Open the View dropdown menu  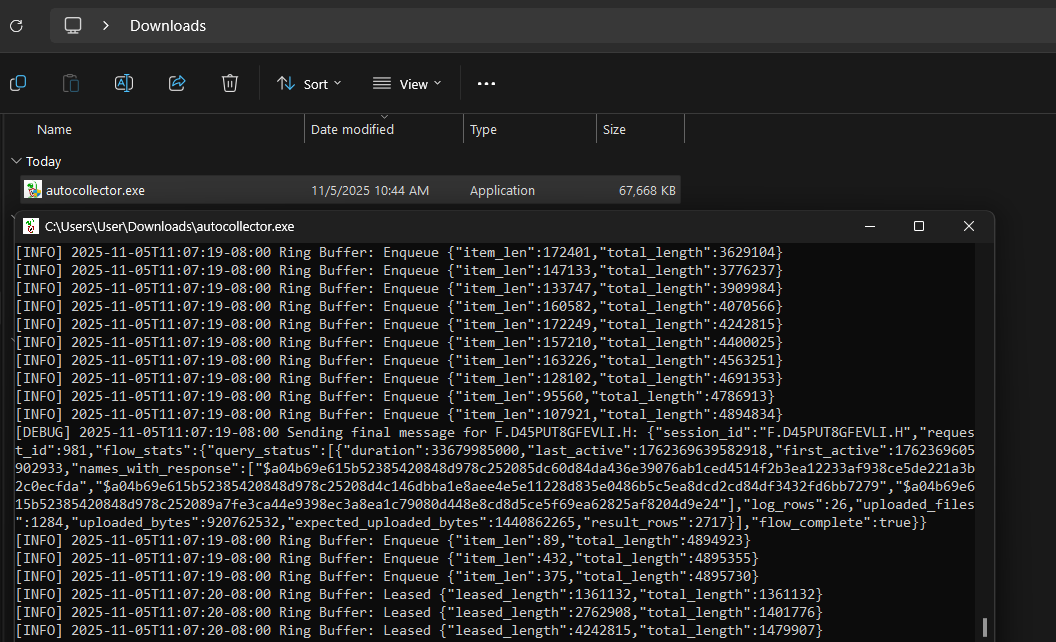407,84
